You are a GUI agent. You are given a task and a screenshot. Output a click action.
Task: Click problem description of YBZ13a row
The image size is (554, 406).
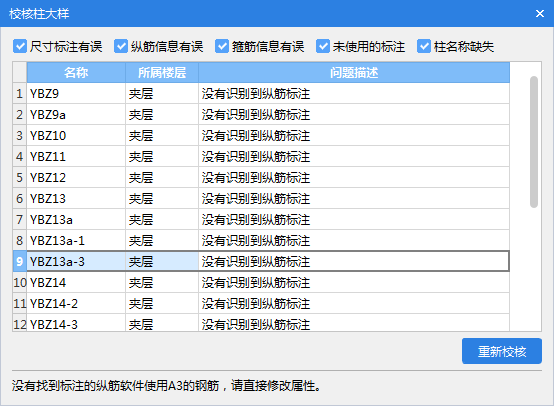(x=354, y=219)
